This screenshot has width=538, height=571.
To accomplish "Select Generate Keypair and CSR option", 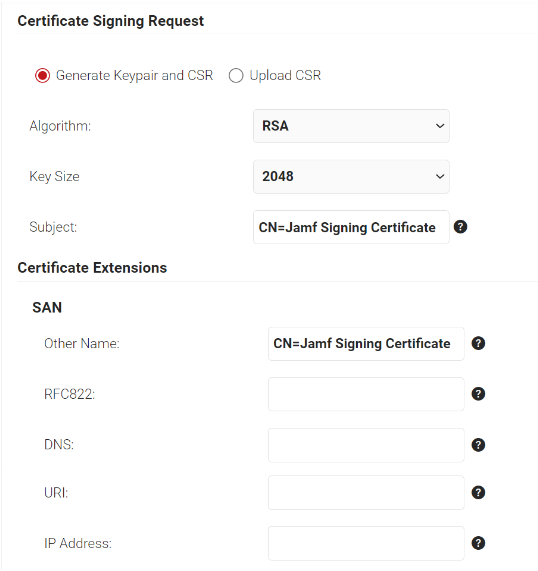I will point(43,76).
